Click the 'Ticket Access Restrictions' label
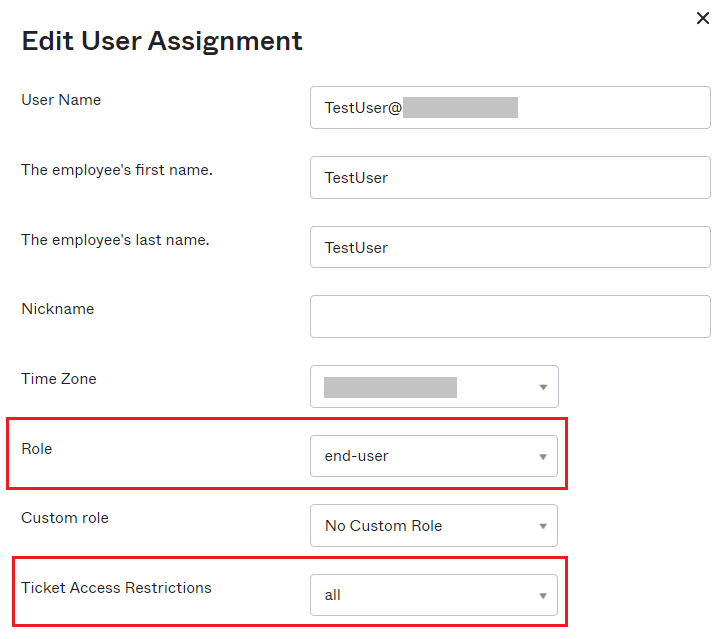 click(x=116, y=588)
